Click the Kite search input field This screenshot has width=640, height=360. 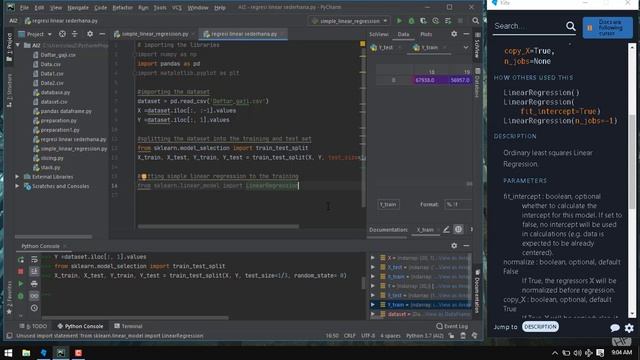point(528,26)
